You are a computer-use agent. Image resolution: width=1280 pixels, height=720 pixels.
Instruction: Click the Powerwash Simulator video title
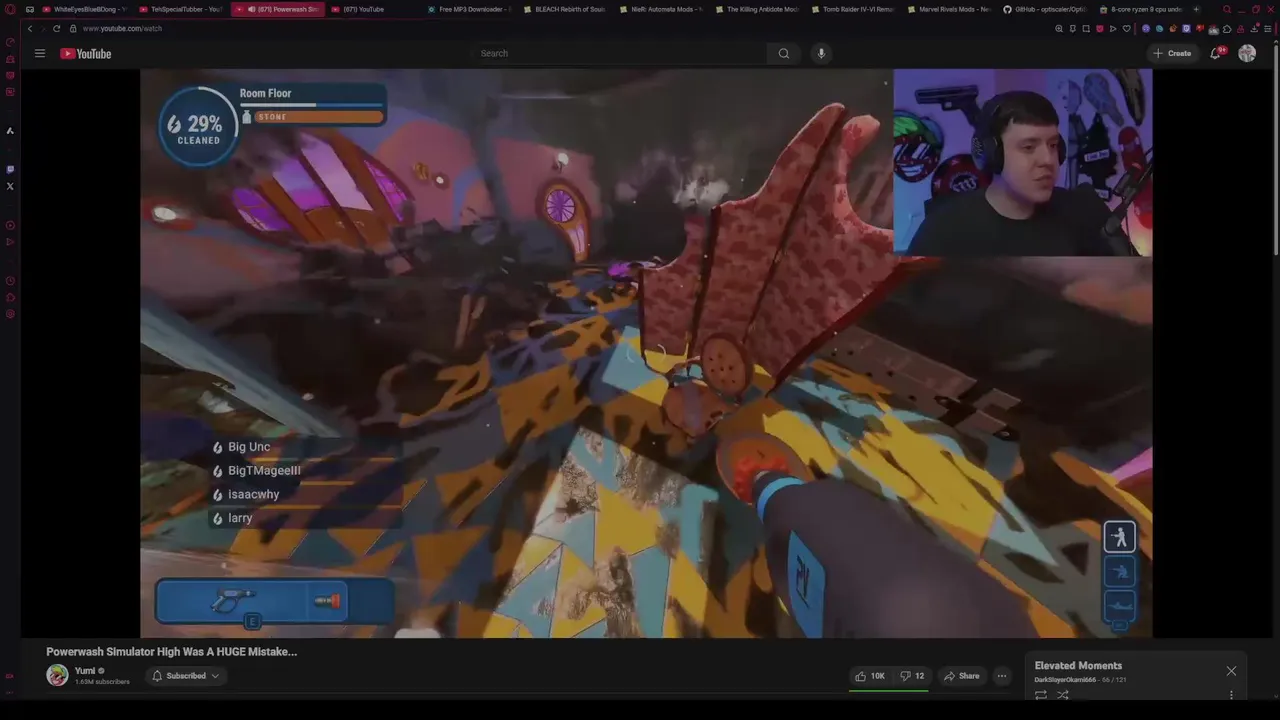171,651
